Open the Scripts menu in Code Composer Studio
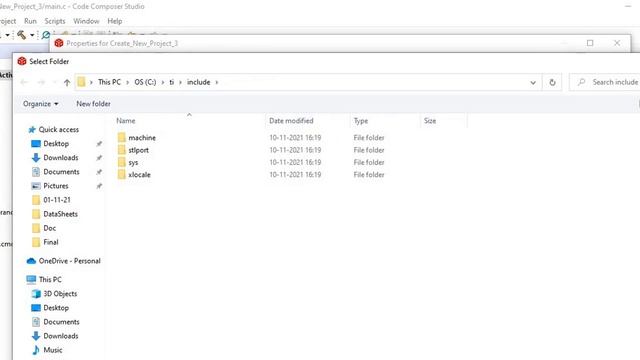The image size is (640, 360). 55,21
